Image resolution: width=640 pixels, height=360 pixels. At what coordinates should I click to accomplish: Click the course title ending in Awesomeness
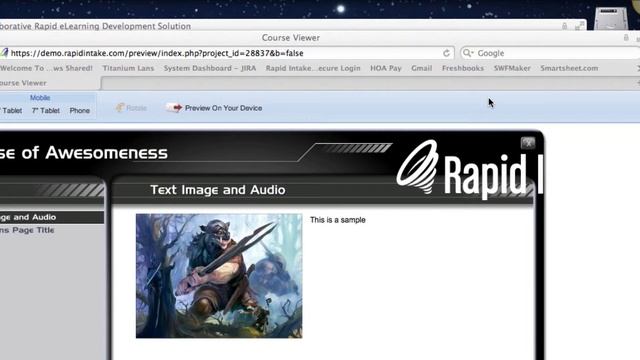(84, 153)
